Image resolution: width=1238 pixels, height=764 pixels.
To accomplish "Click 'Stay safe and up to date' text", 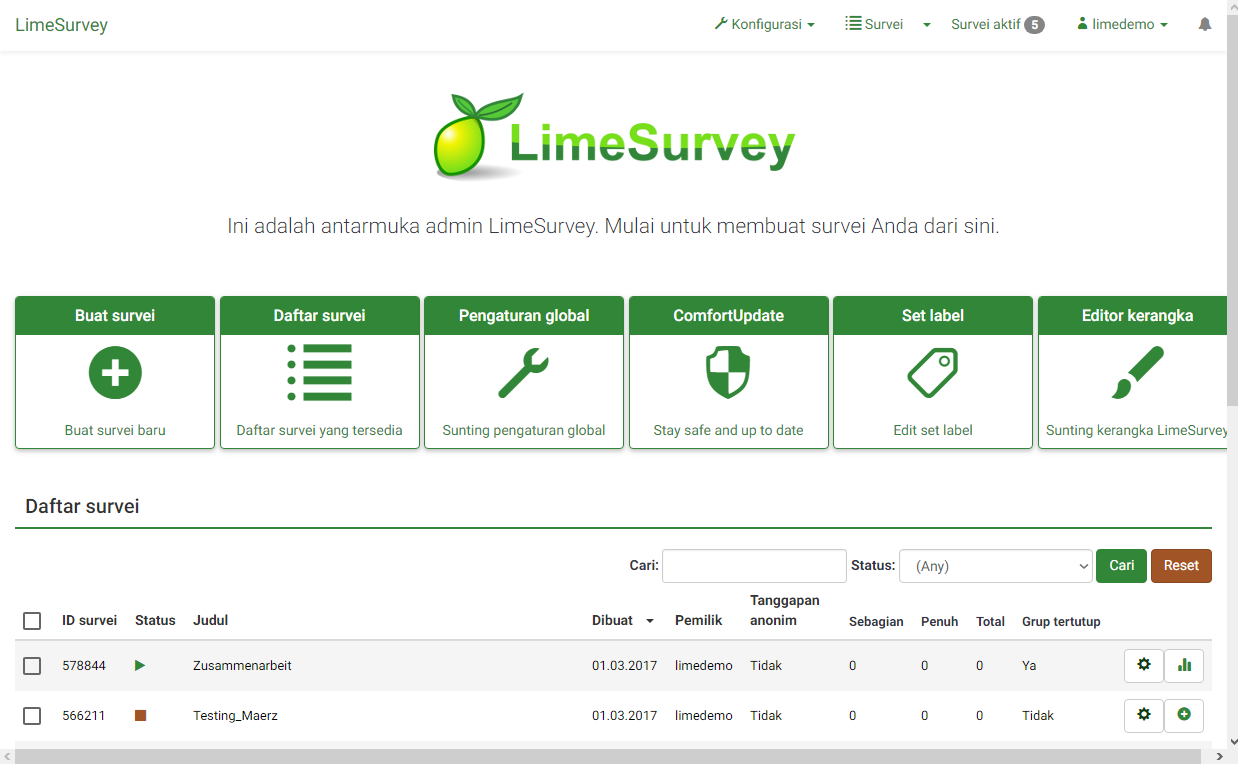I will click(728, 430).
